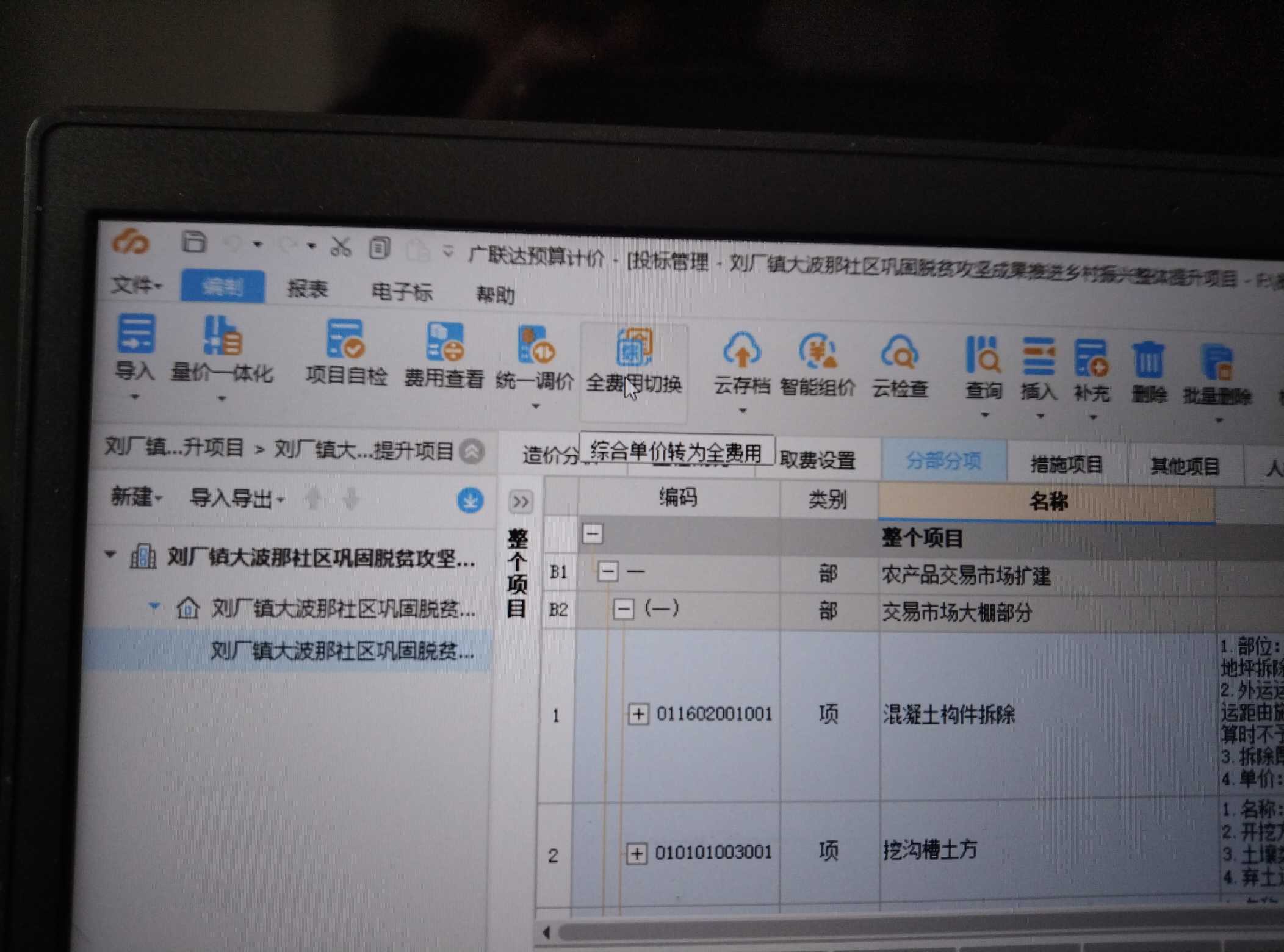Open the 帮助 menu tab
The height and width of the screenshot is (952, 1284).
tap(495, 295)
